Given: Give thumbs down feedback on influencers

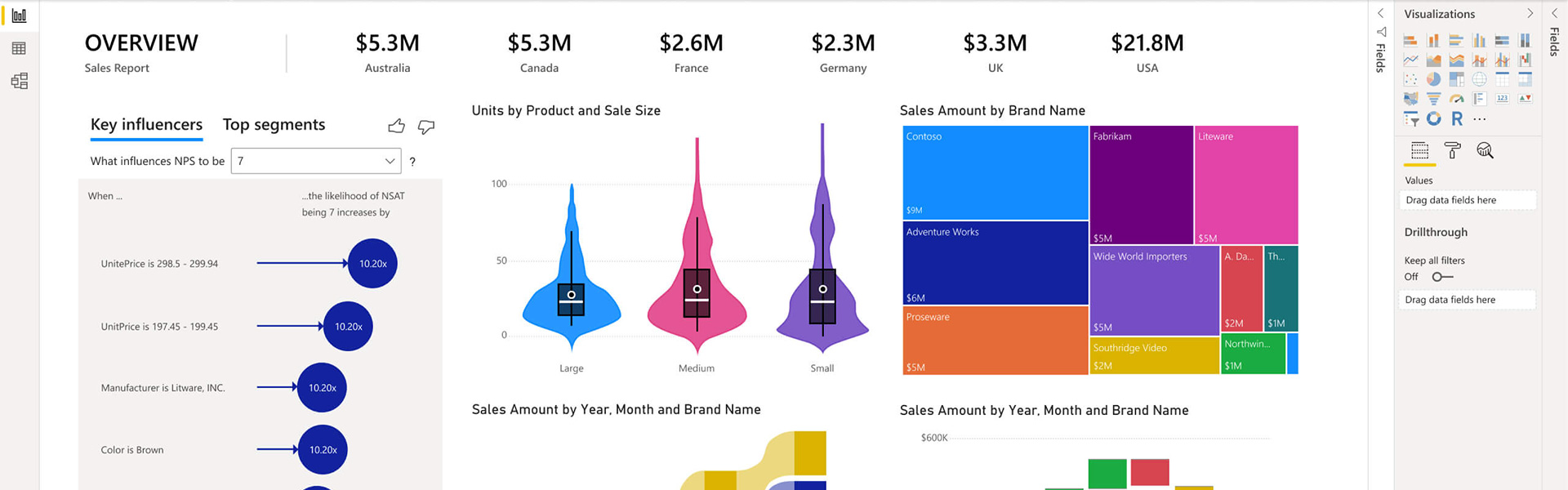Looking at the screenshot, I should [x=426, y=127].
